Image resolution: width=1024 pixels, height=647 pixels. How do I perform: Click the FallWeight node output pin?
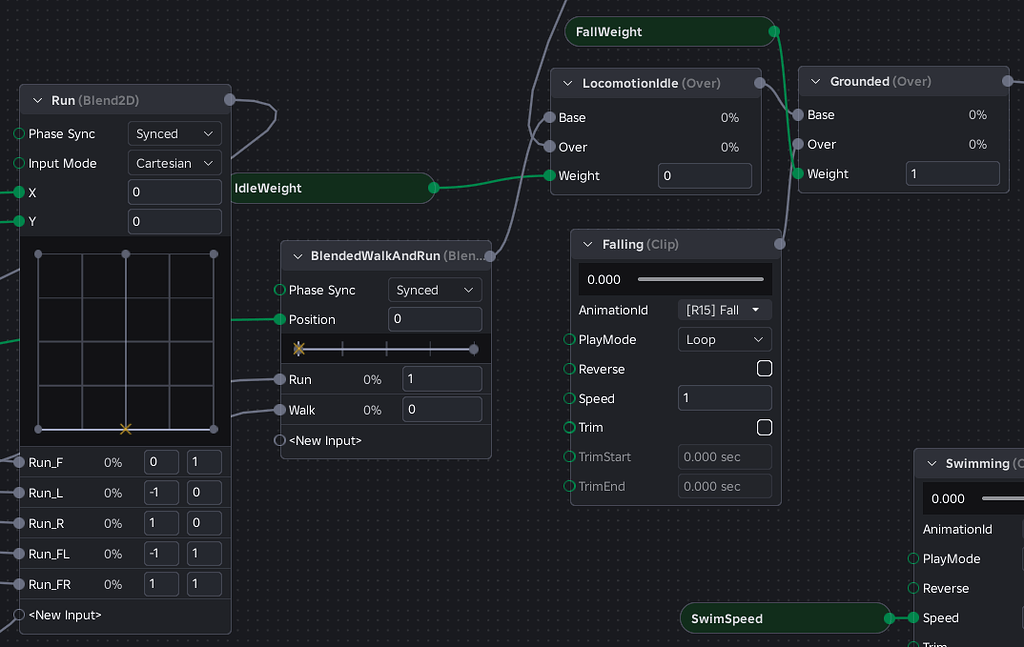point(773,32)
